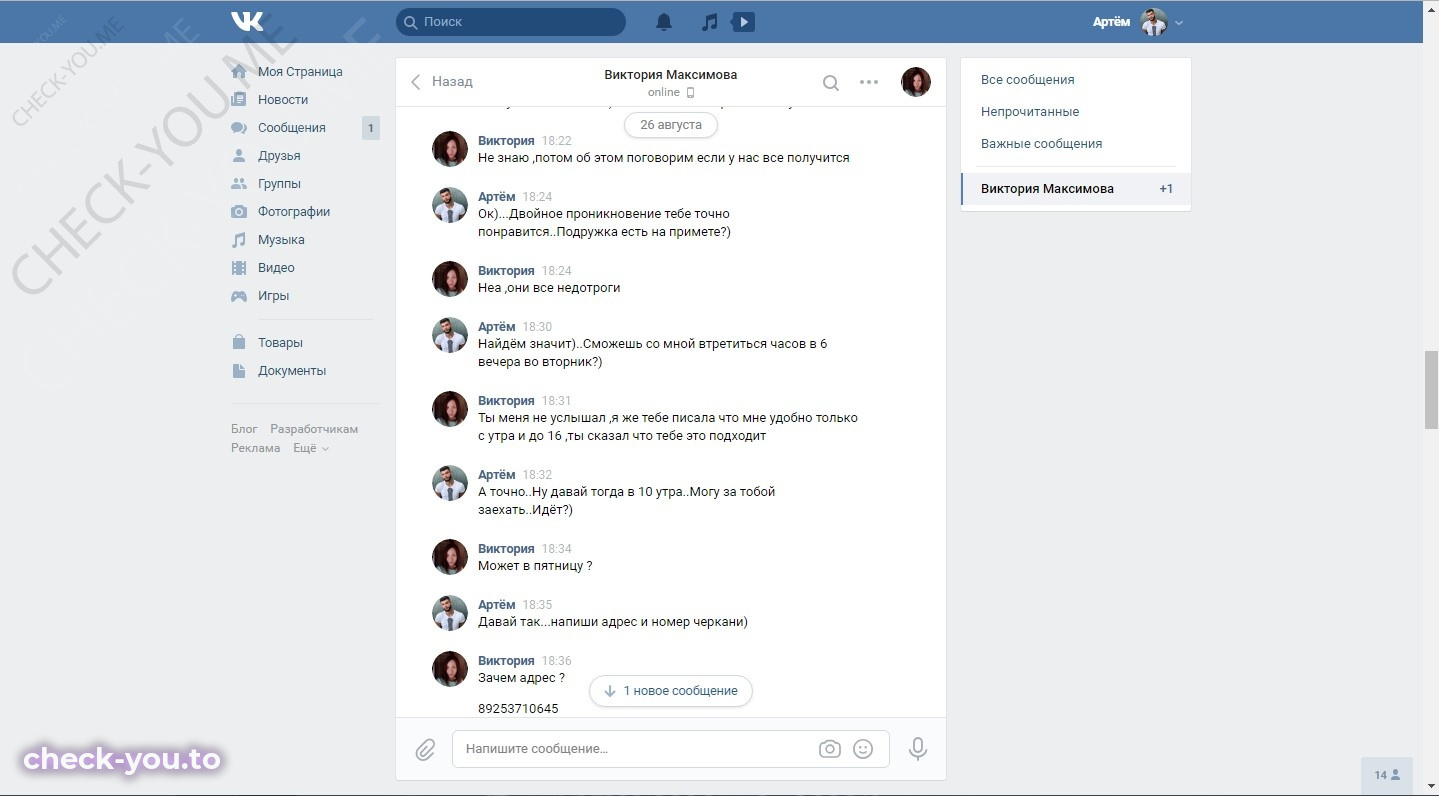The image size is (1439, 796).
Task: Open Игры in sidebar
Action: [273, 296]
